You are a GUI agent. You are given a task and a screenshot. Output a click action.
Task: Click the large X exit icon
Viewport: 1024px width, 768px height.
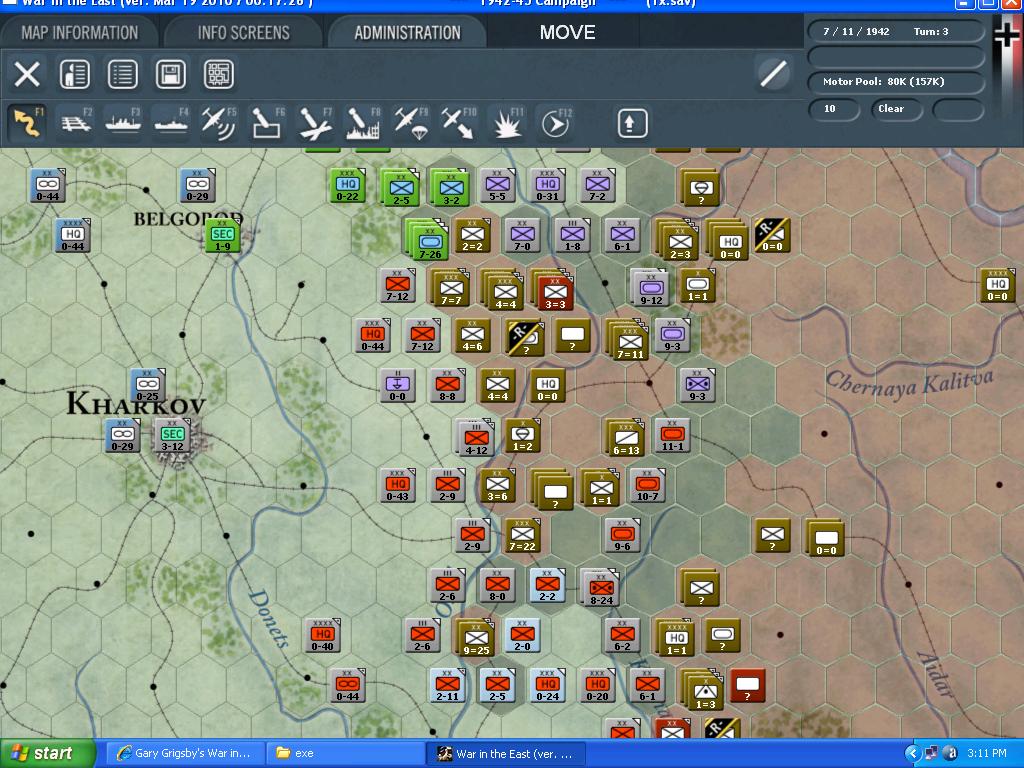pyautogui.click(x=27, y=74)
